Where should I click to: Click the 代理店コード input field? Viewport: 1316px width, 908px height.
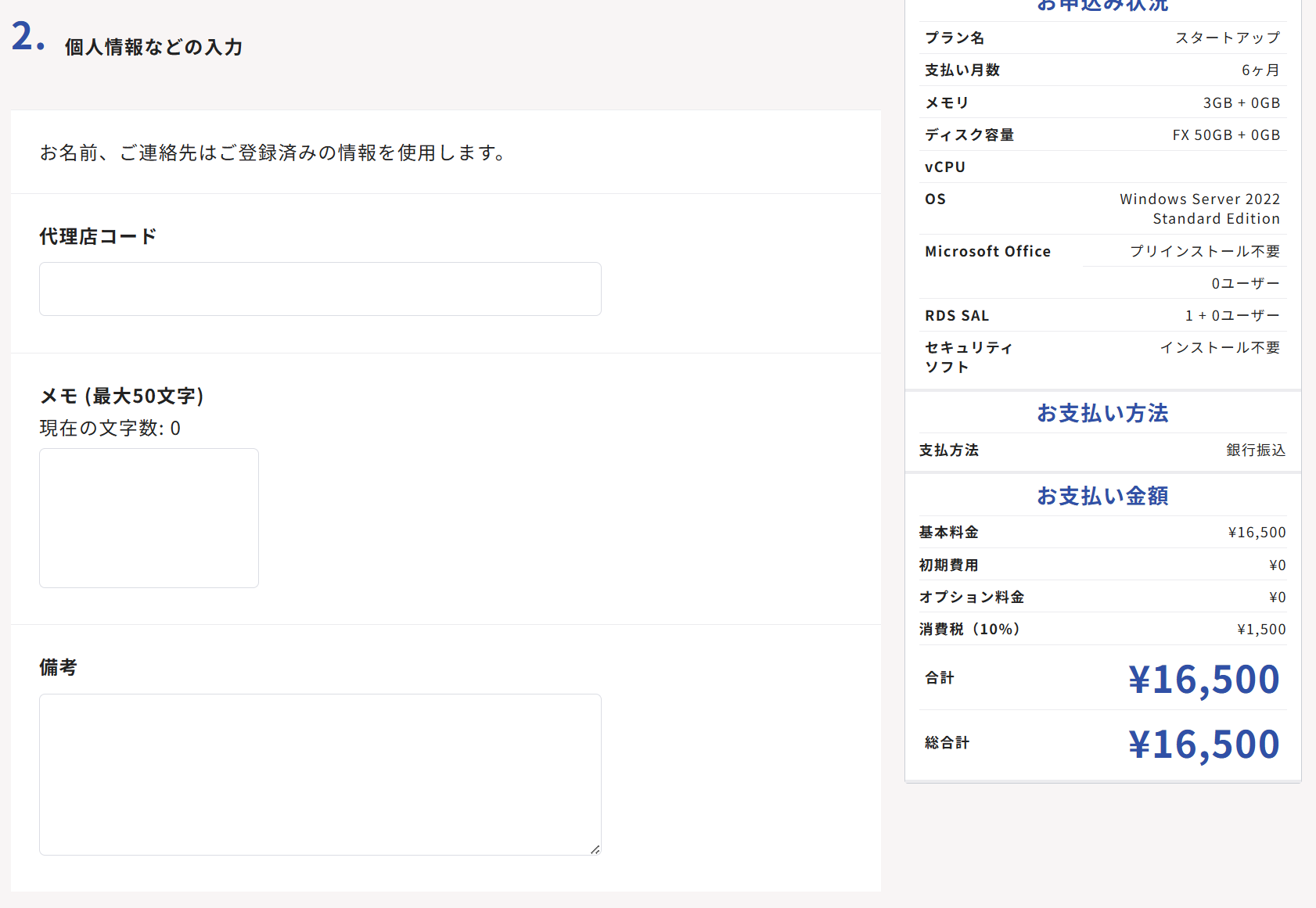tap(320, 289)
